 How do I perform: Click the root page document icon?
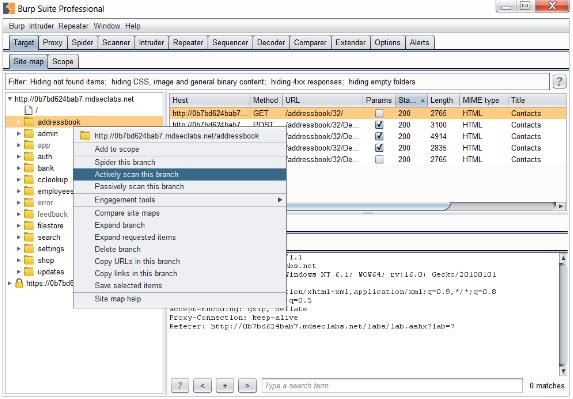pos(28,110)
